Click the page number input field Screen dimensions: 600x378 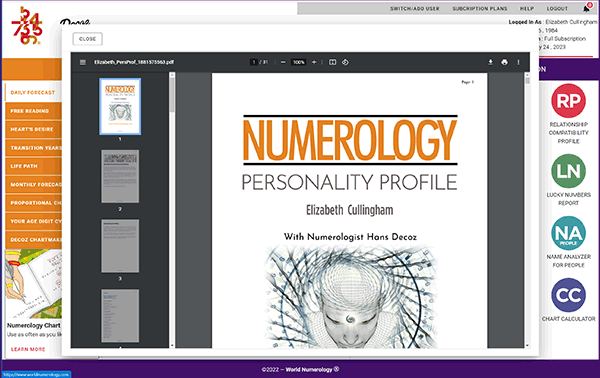pyautogui.click(x=254, y=62)
